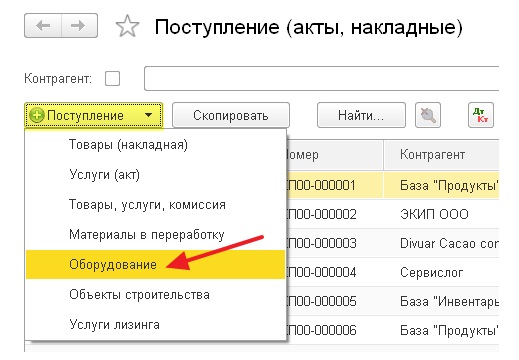Sort by Контрагент column header
Viewport: 519px width, 360px height.
[441, 155]
